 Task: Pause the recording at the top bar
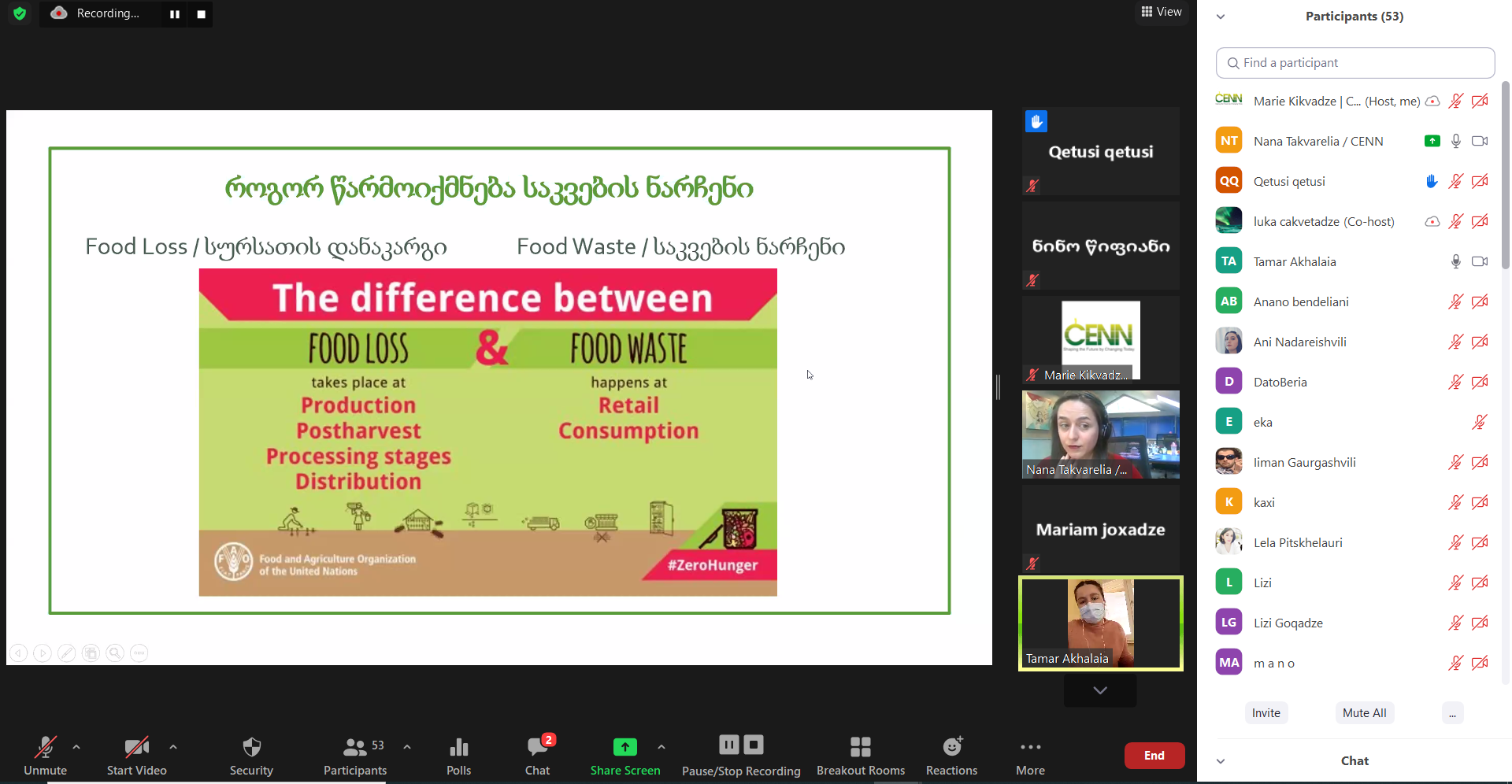click(x=175, y=14)
